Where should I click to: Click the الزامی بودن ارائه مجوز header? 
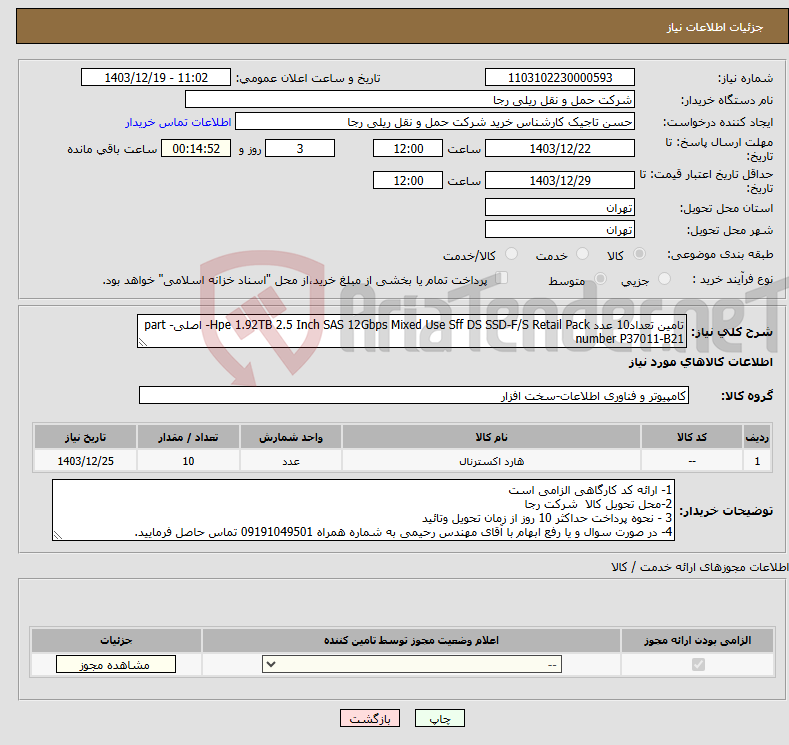click(697, 640)
